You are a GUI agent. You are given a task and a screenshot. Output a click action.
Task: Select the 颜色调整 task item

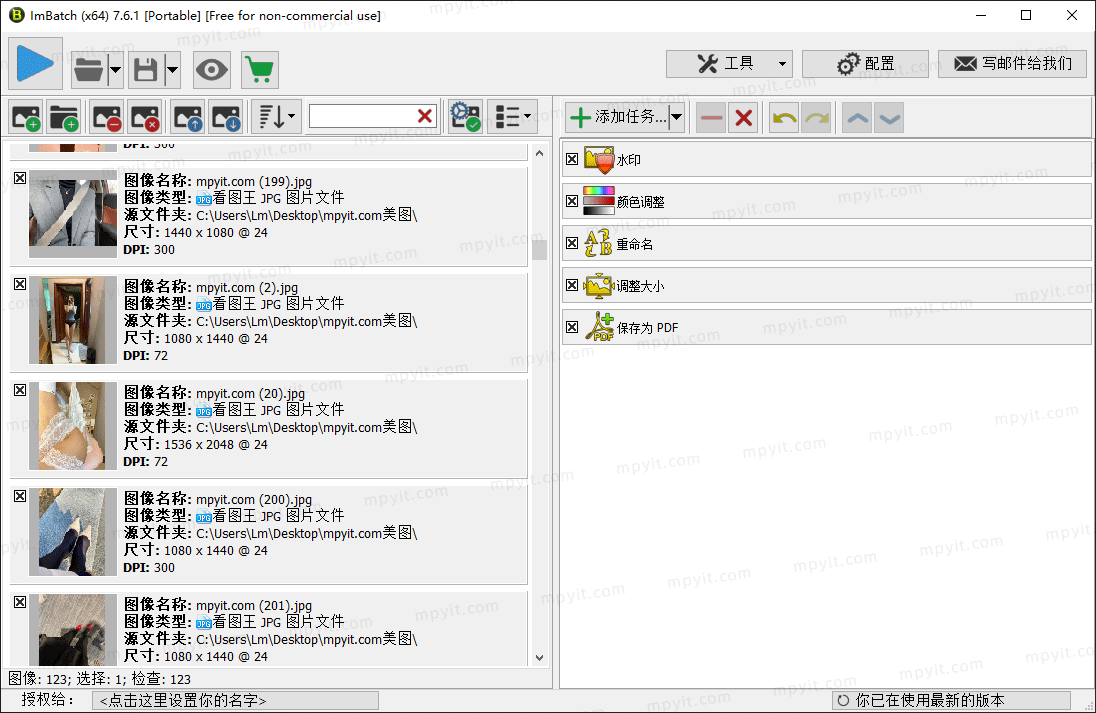coord(827,201)
